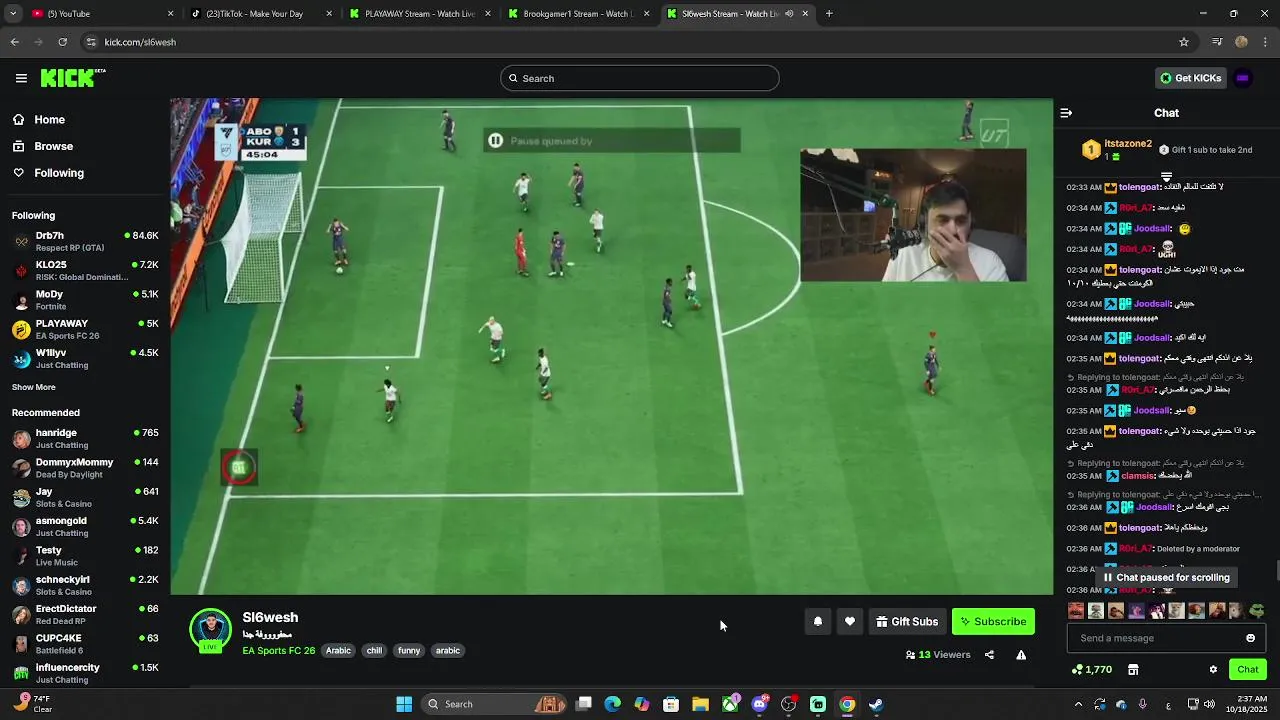Click the share stream icon
Viewport: 1280px width, 720px height.
click(989, 655)
